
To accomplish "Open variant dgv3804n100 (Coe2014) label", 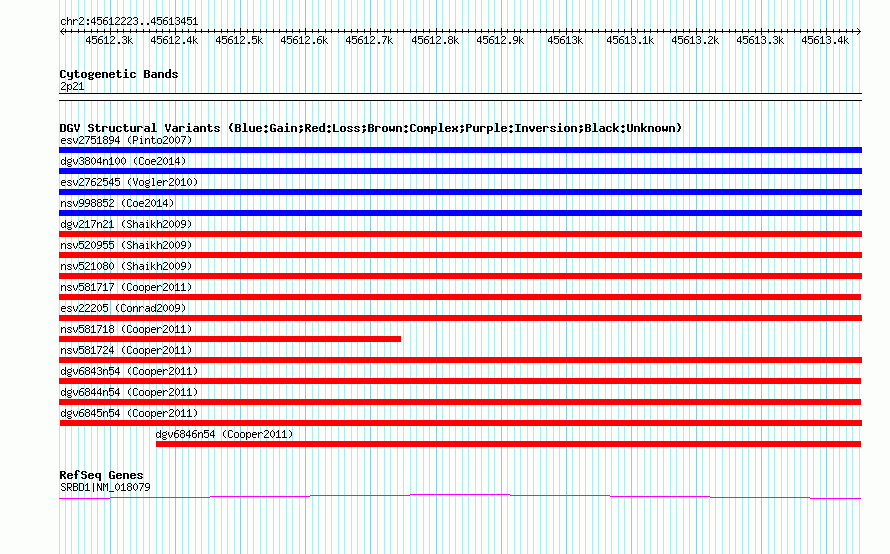I will pyautogui.click(x=123, y=161).
